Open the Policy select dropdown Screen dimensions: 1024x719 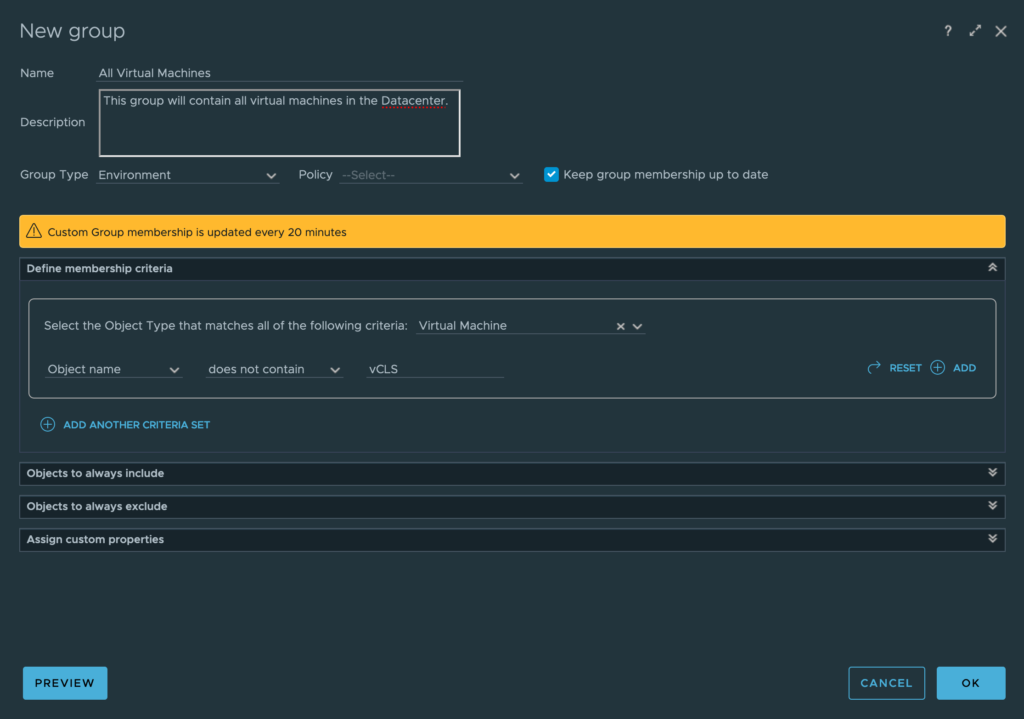click(x=430, y=175)
